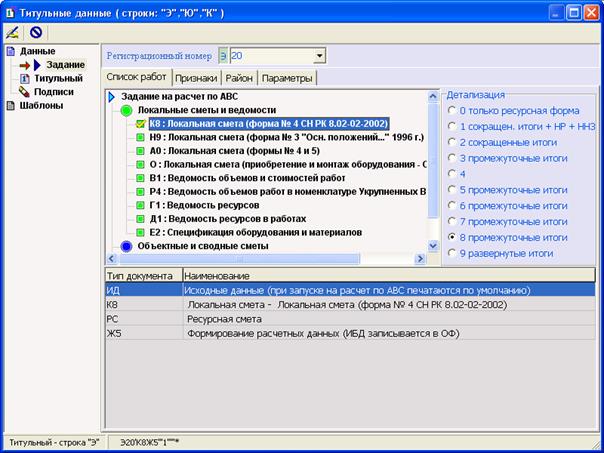Image resolution: width=604 pixels, height=453 pixels.
Task: Open the Регистрационный номер dropdown arrow
Action: (x=319, y=56)
